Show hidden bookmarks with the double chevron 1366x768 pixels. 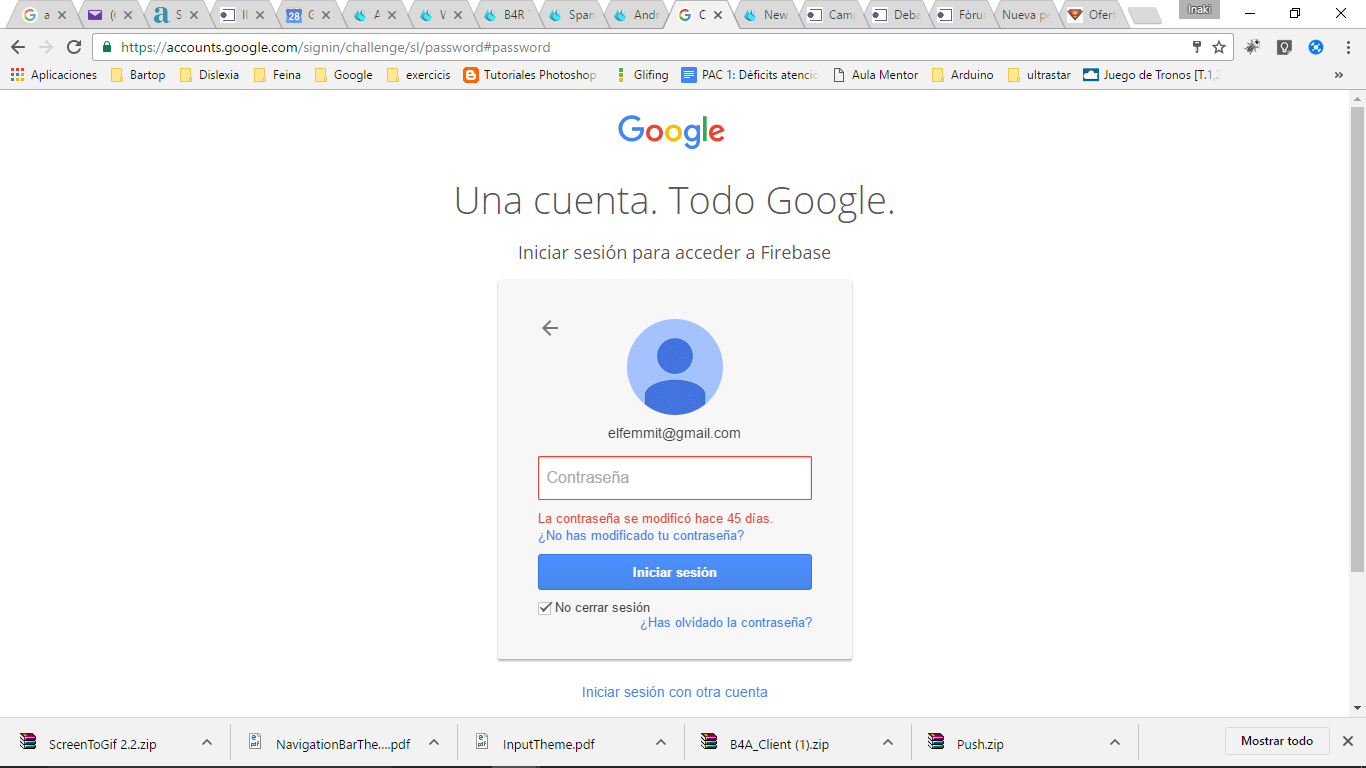1339,75
